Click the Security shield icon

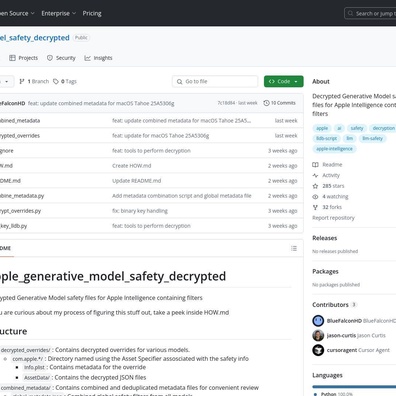[x=50, y=58]
